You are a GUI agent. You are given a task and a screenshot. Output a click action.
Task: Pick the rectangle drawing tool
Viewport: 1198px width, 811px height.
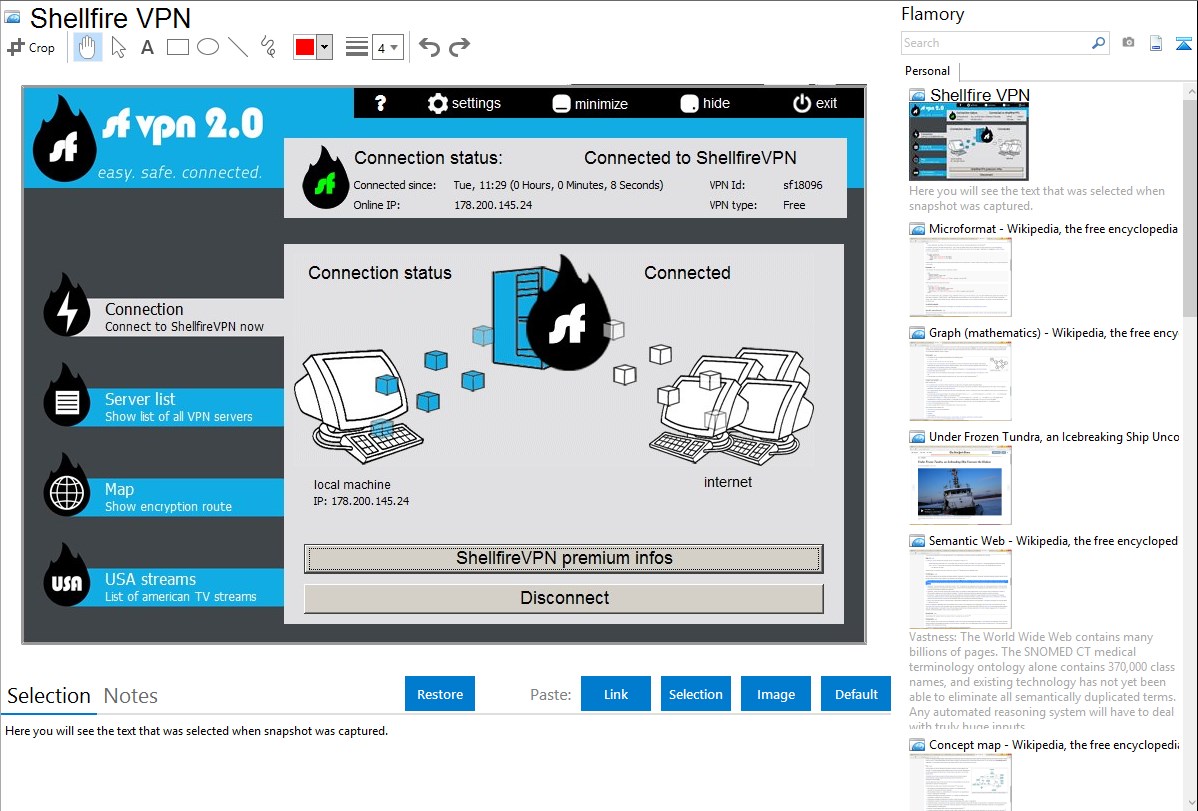[x=178, y=47]
